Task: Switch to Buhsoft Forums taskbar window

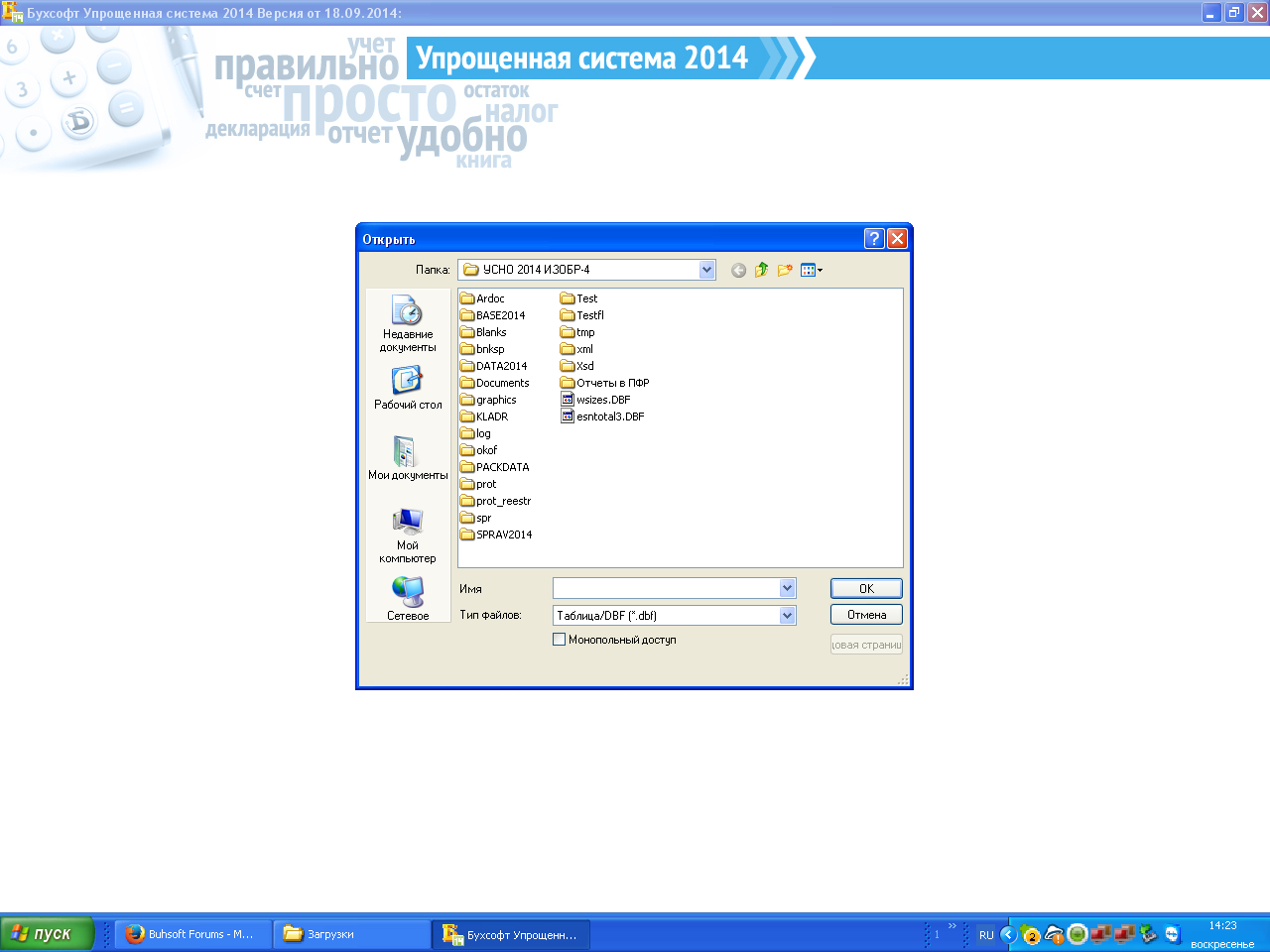Action: click(193, 934)
